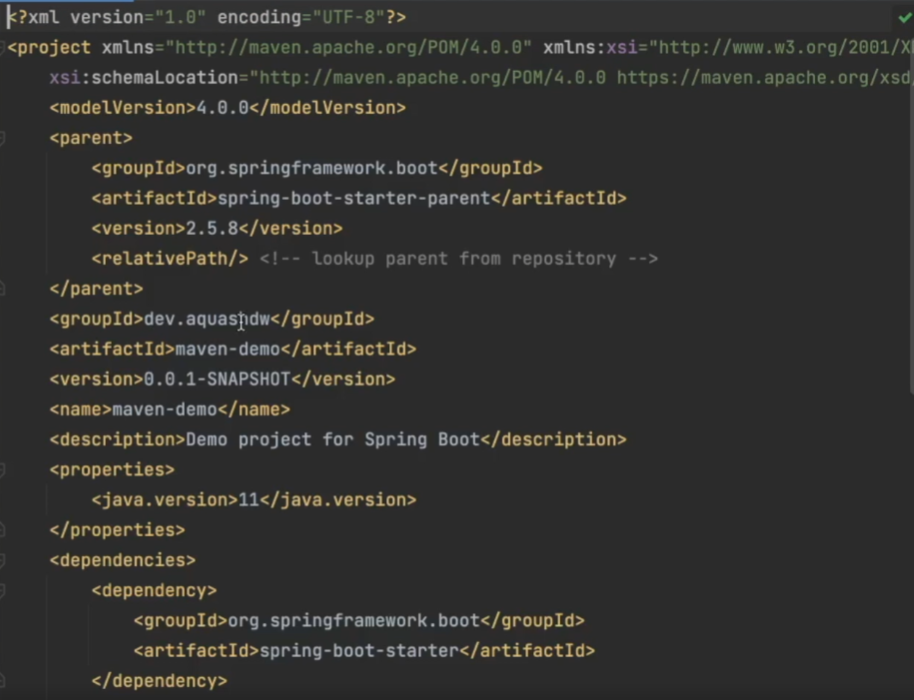This screenshot has width=914, height=700.
Task: Collapse the <dependencies> block fold marker
Action: tap(2, 560)
